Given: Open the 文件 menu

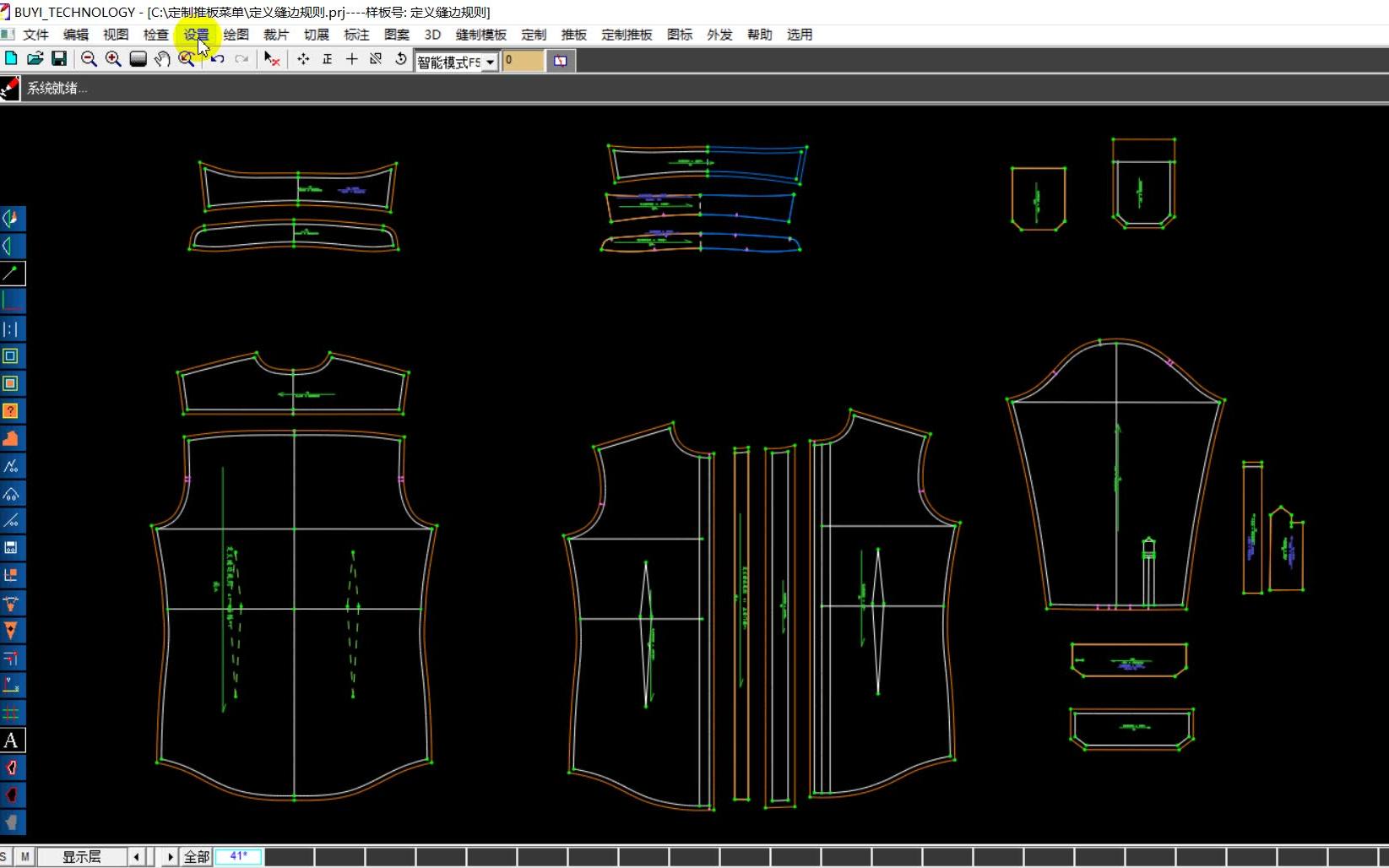Looking at the screenshot, I should (x=35, y=35).
